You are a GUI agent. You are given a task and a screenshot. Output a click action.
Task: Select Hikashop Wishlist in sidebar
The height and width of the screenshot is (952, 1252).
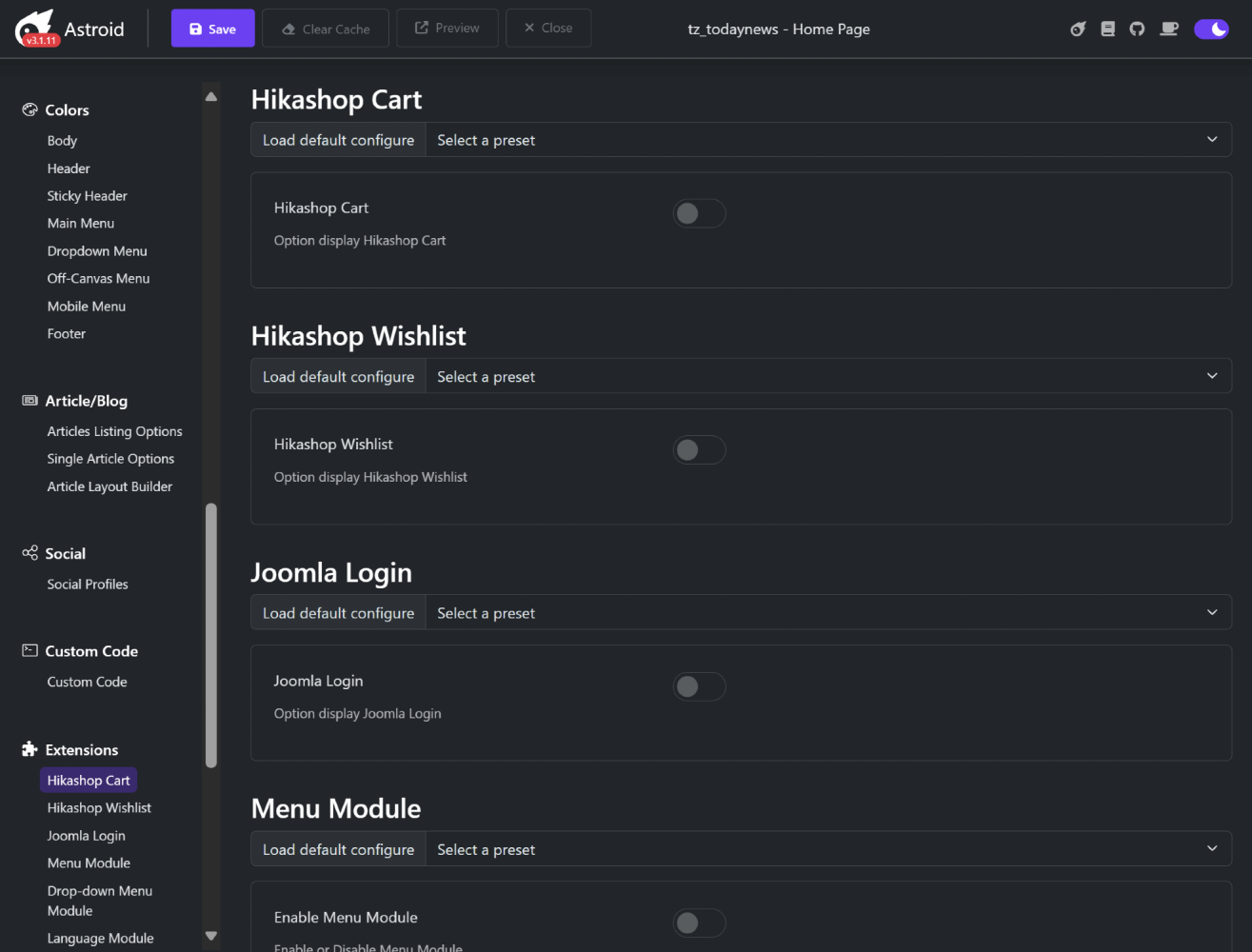99,808
